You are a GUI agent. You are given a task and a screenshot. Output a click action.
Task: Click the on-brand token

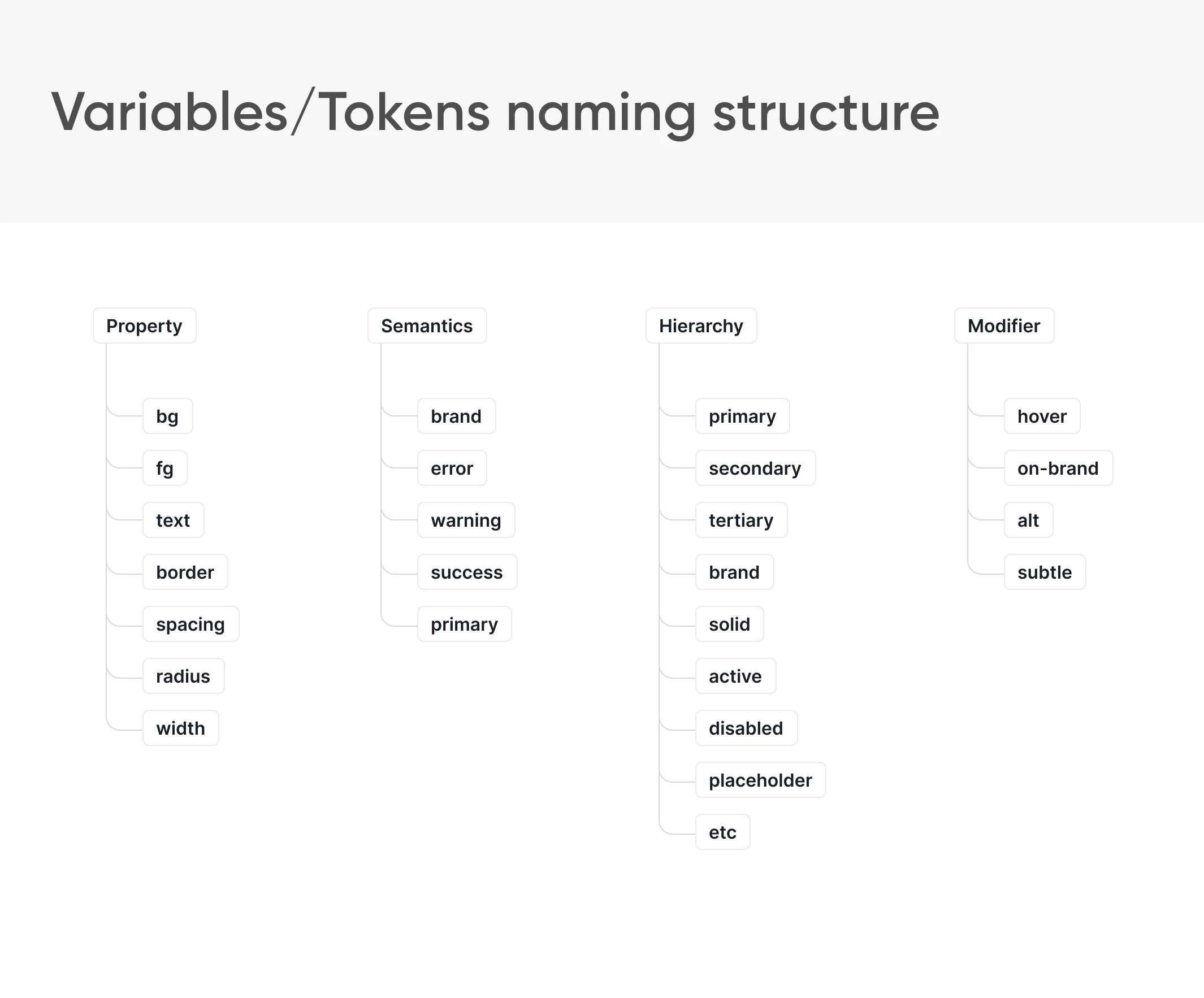pyautogui.click(x=1058, y=468)
